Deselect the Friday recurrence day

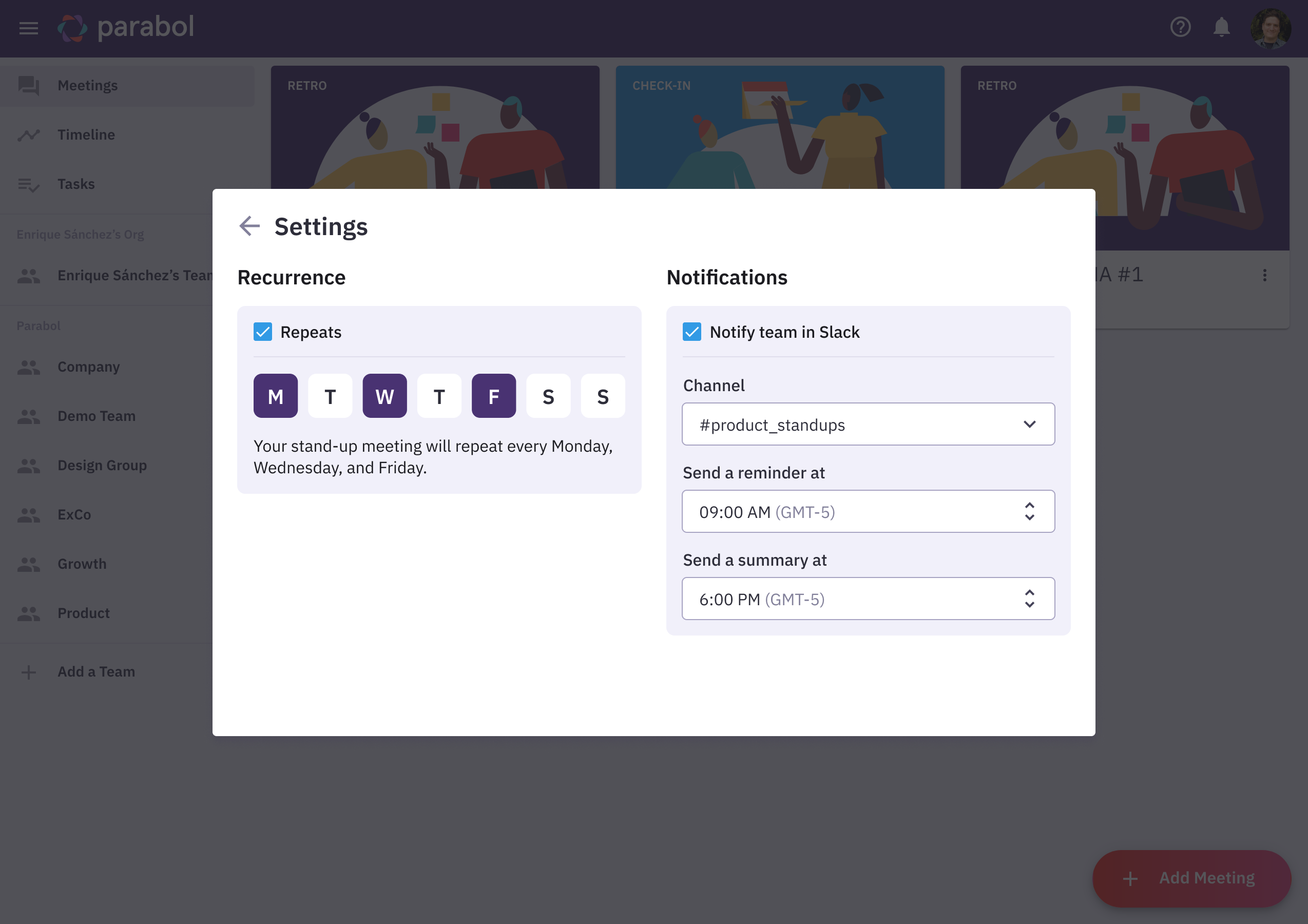(493, 395)
